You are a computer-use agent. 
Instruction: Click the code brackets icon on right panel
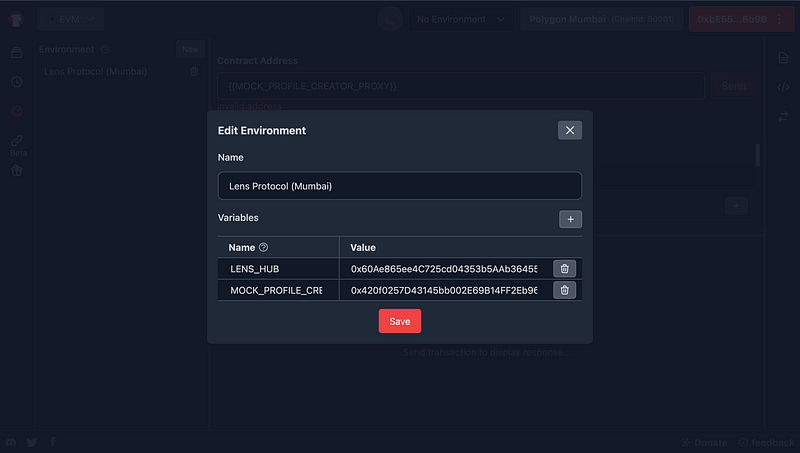[x=783, y=87]
